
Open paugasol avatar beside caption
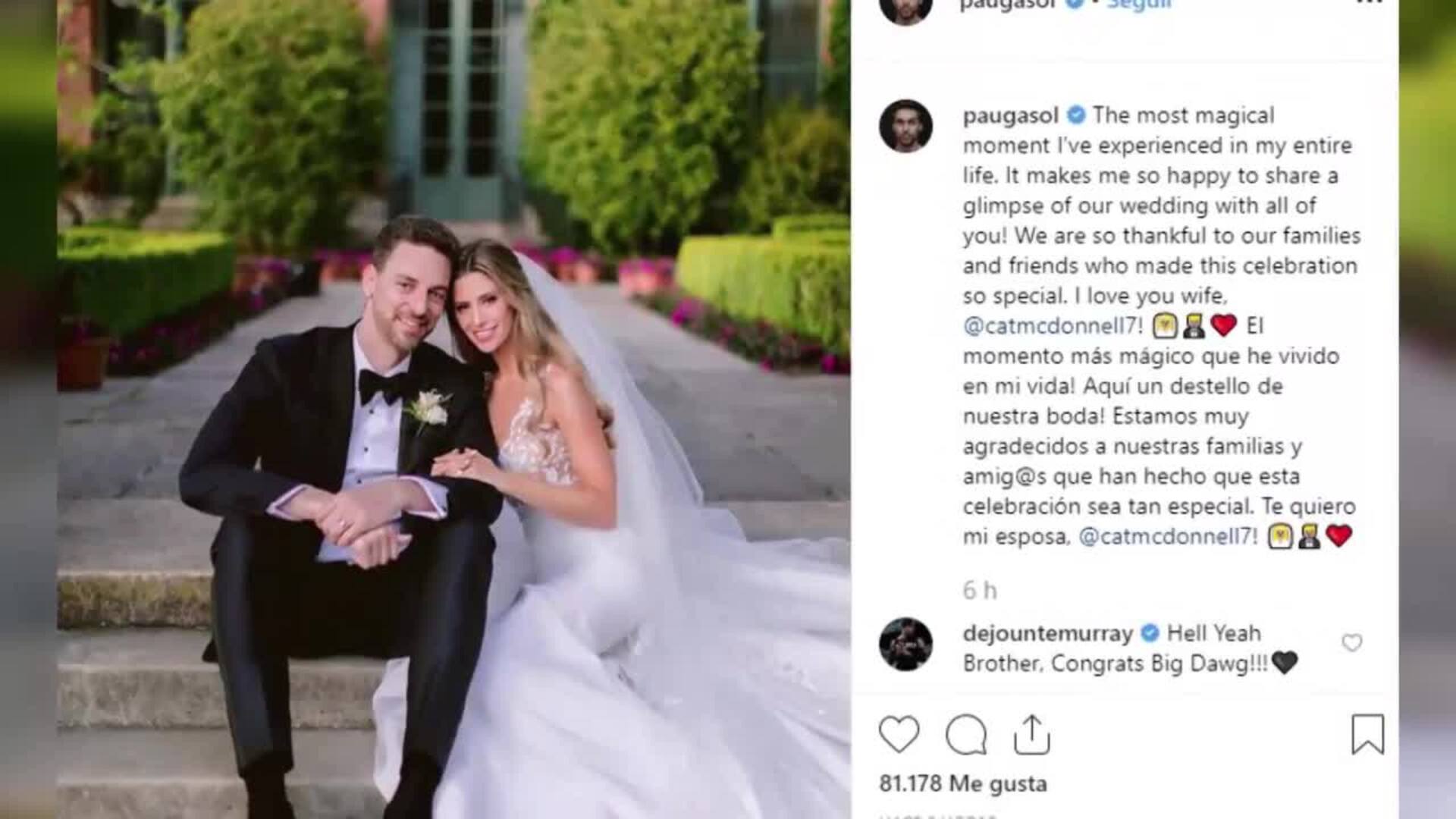pyautogui.click(x=905, y=126)
